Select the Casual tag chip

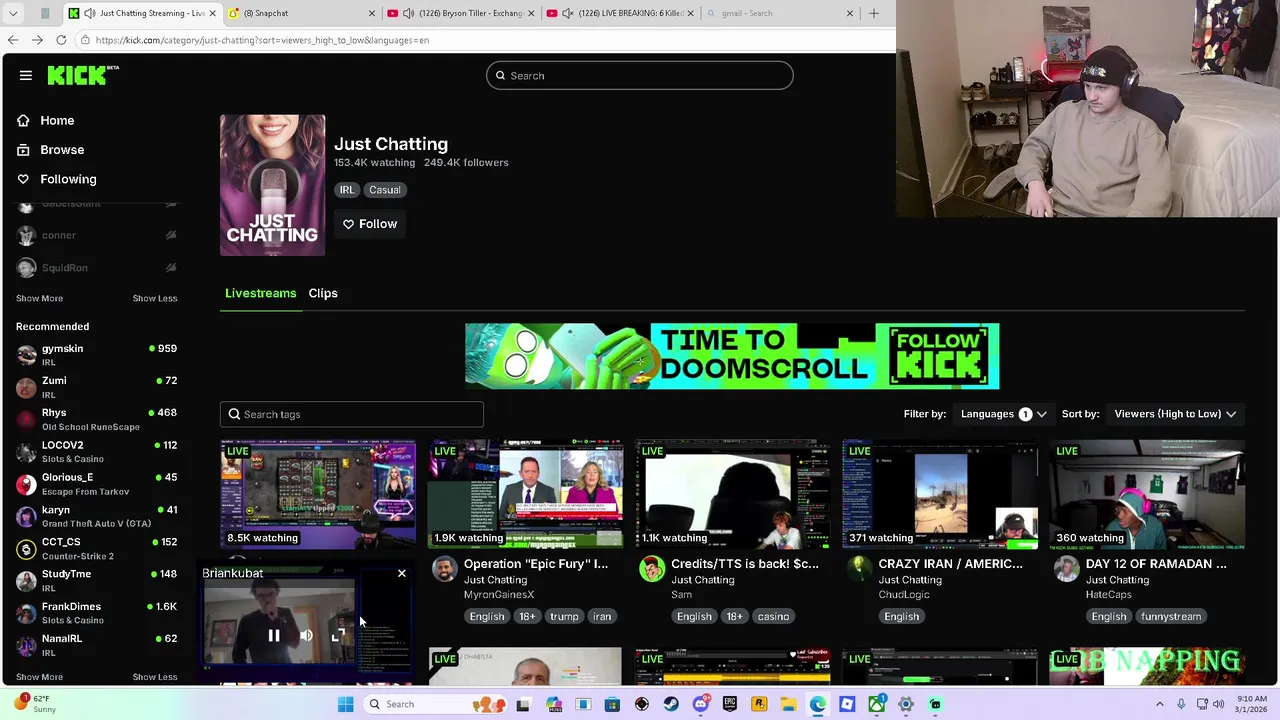click(x=384, y=190)
